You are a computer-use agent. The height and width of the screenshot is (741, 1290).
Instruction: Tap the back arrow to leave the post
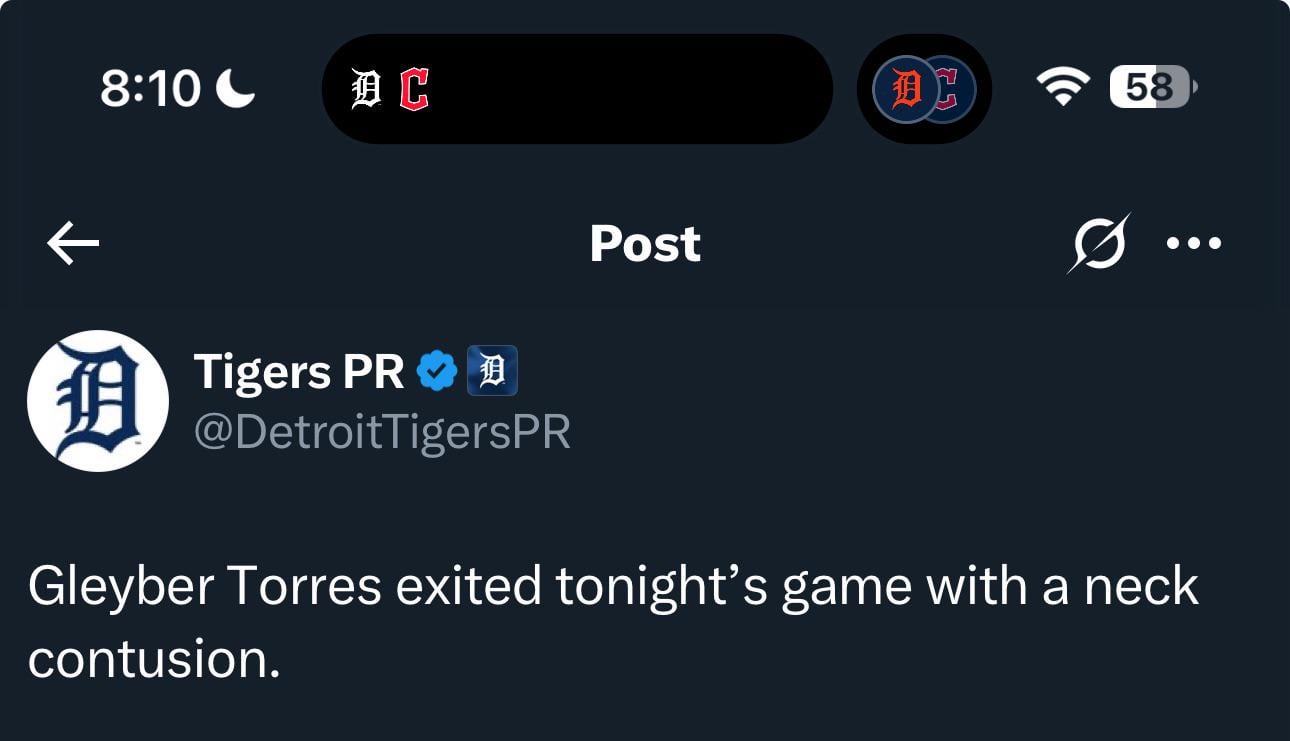[73, 243]
